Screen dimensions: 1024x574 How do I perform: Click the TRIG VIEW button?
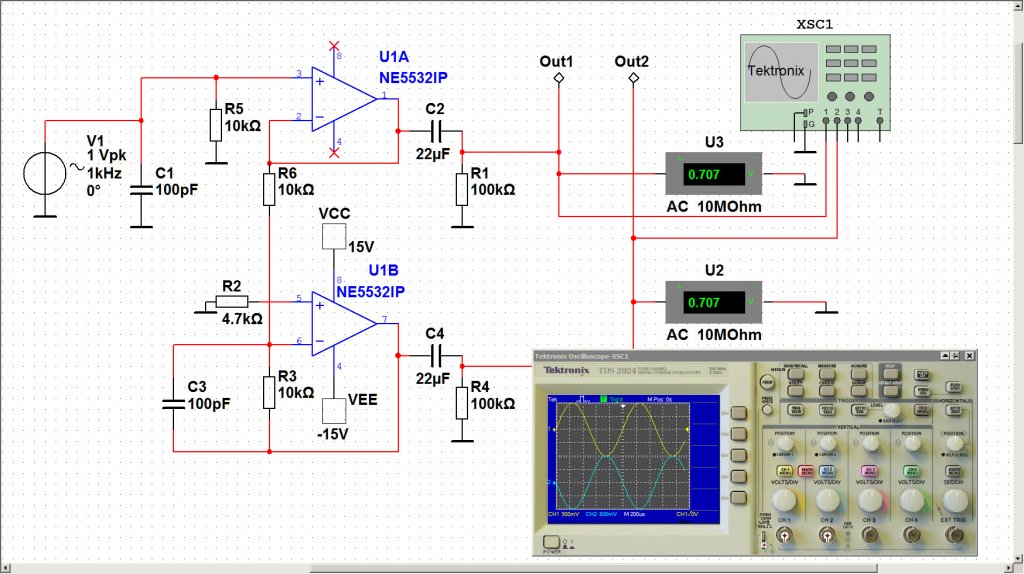coord(795,410)
